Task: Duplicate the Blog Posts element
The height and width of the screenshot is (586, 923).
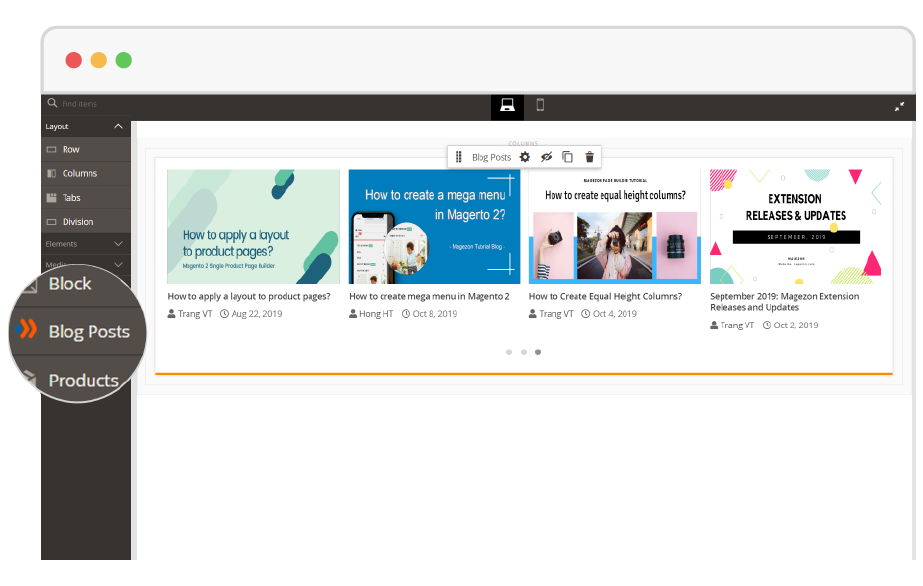Action: point(567,157)
